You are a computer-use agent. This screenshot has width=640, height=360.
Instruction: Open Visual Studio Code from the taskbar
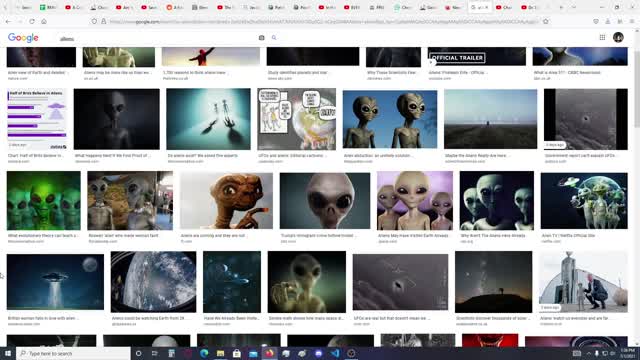point(335,353)
